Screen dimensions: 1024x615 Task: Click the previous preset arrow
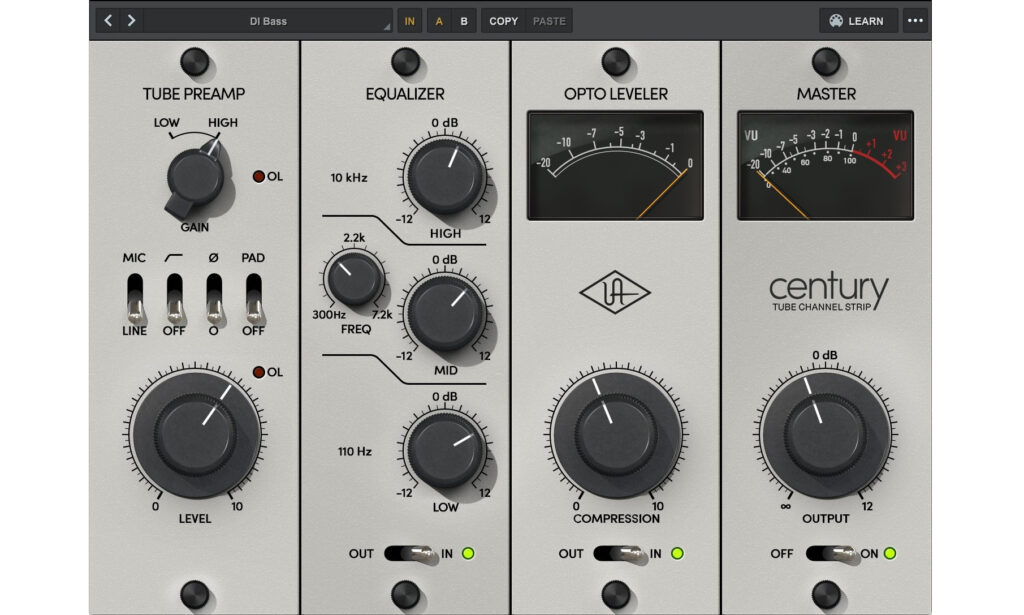pyautogui.click(x=108, y=20)
